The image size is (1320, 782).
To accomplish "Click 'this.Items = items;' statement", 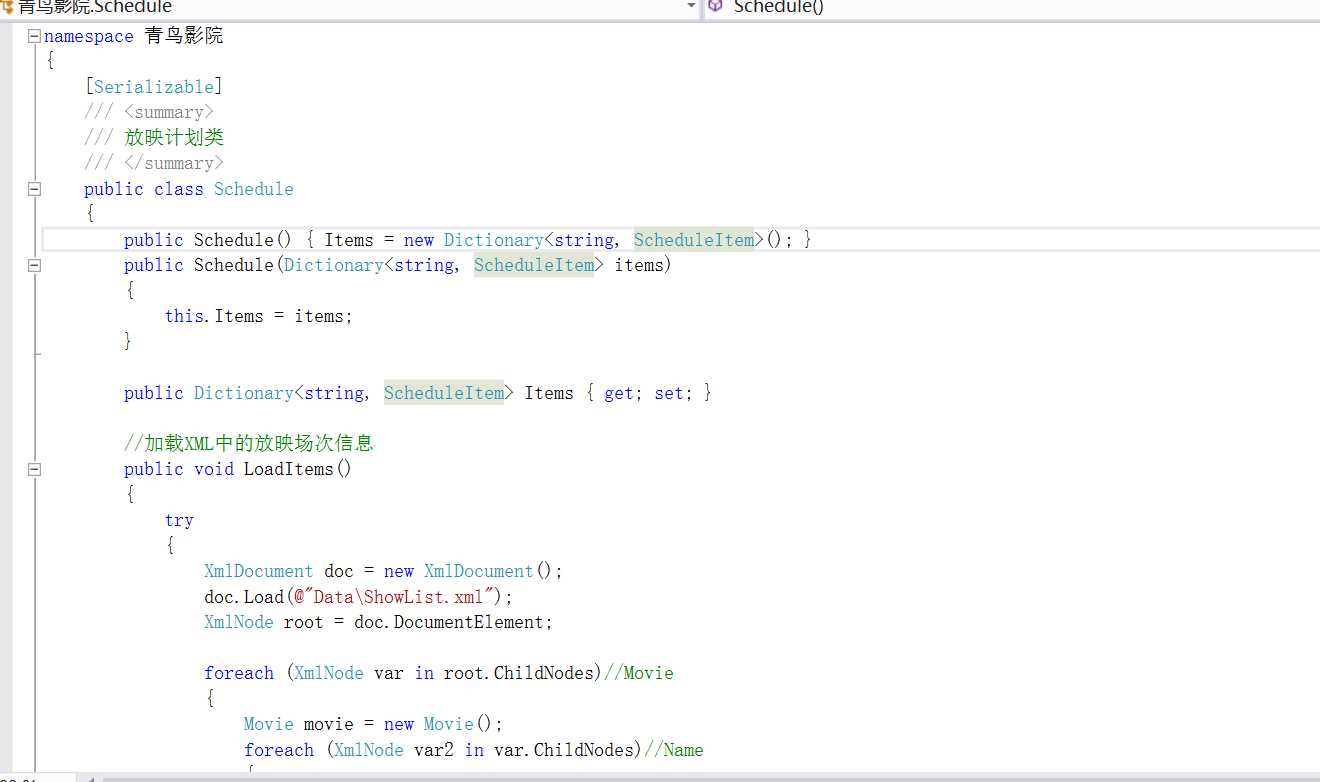I will [259, 316].
